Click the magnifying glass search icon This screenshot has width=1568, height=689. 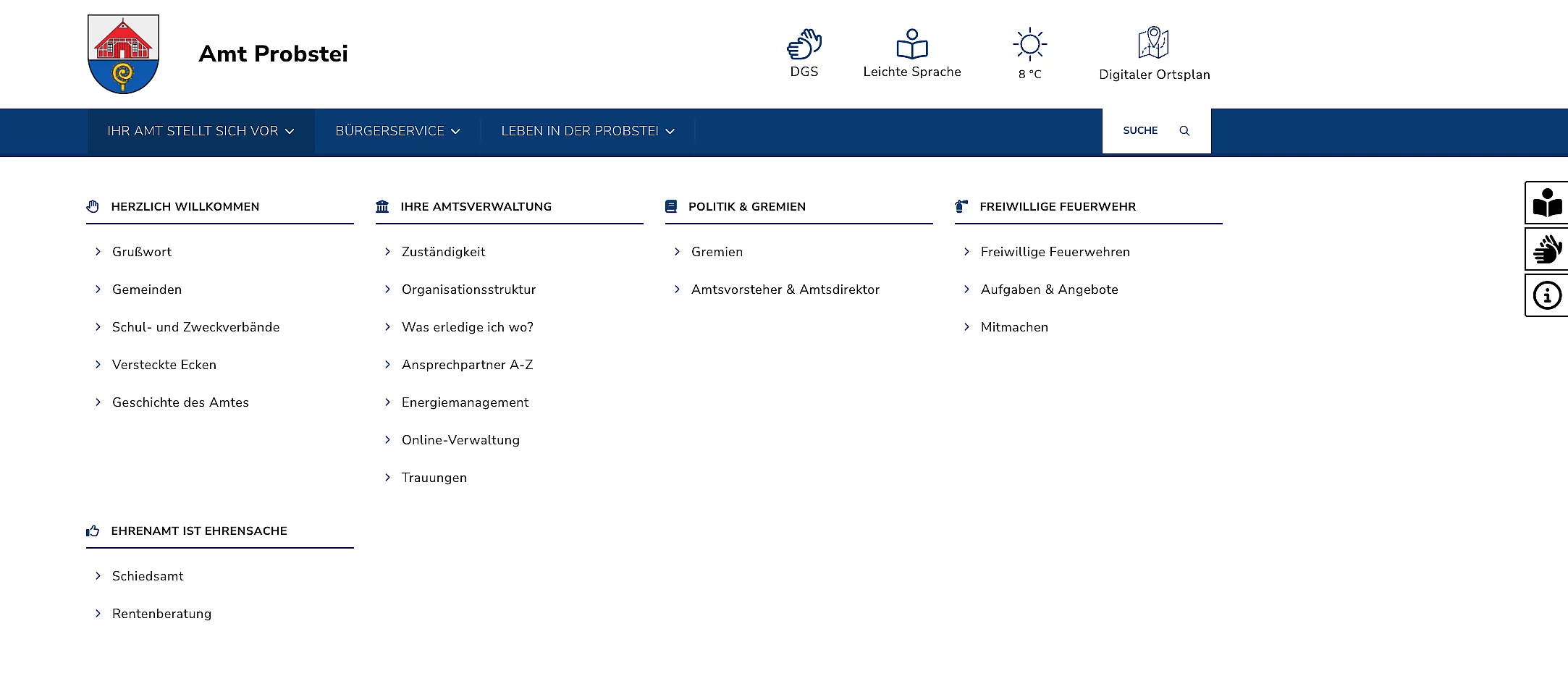[1184, 131]
